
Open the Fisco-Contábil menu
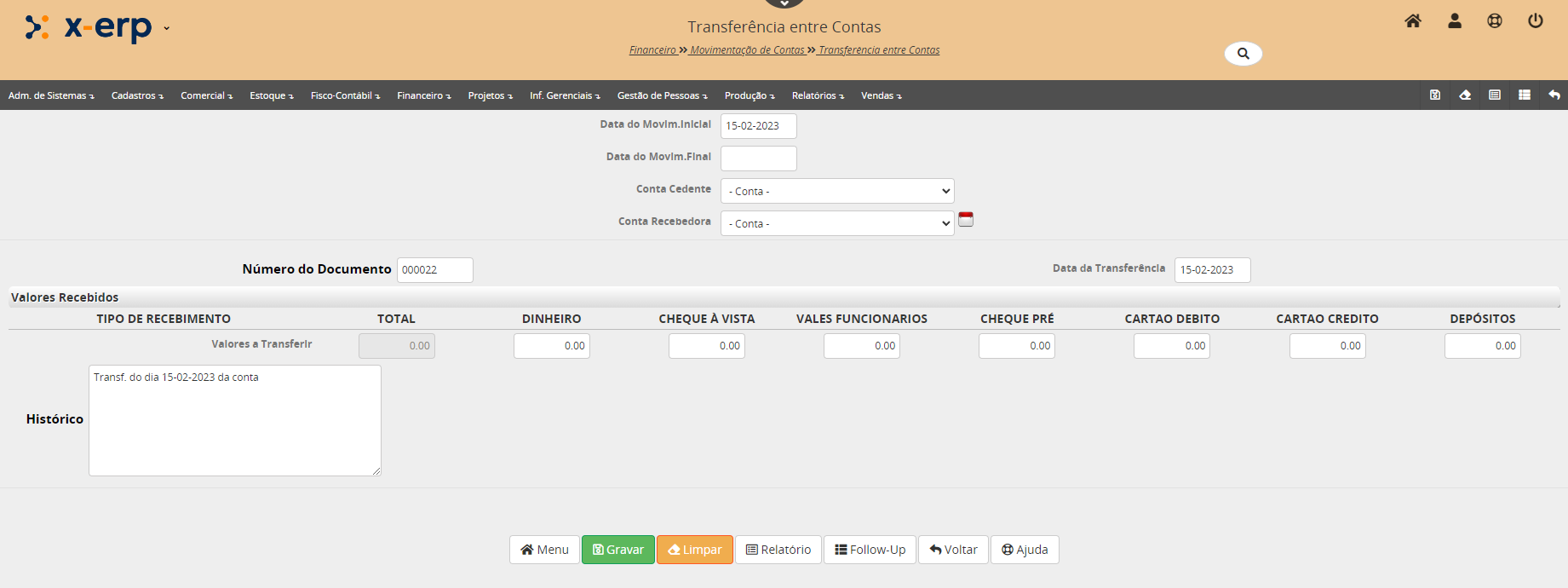click(345, 95)
